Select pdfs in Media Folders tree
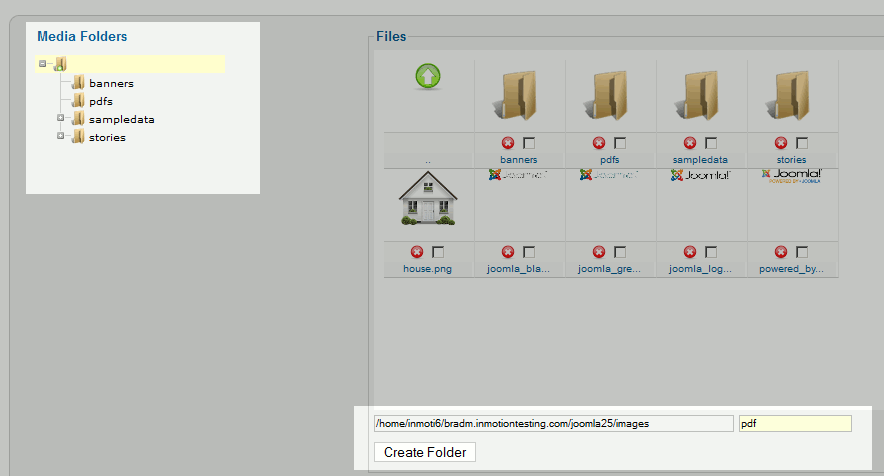 coord(101,102)
